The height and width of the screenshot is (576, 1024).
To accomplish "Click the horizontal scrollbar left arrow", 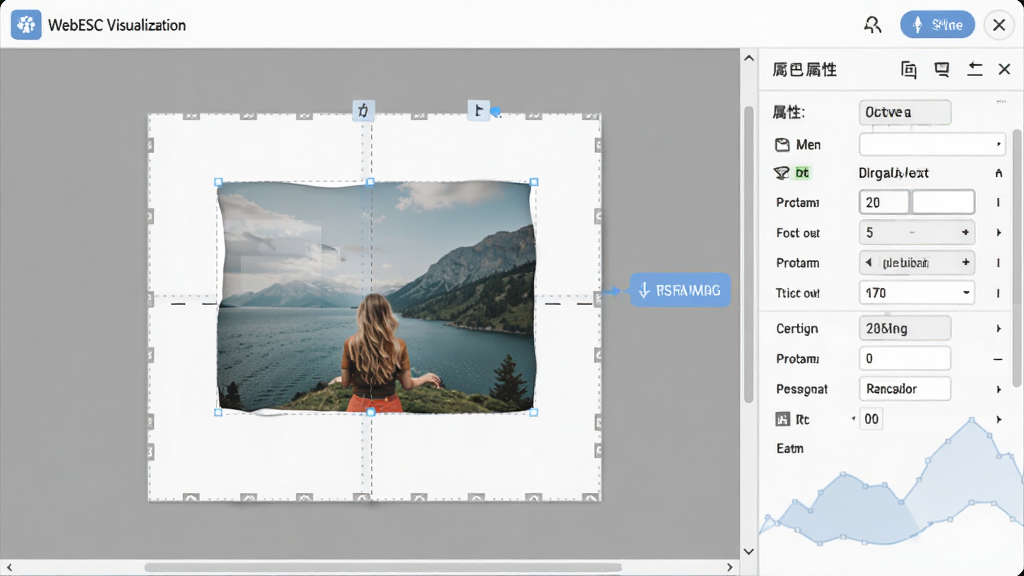I will [x=9, y=568].
